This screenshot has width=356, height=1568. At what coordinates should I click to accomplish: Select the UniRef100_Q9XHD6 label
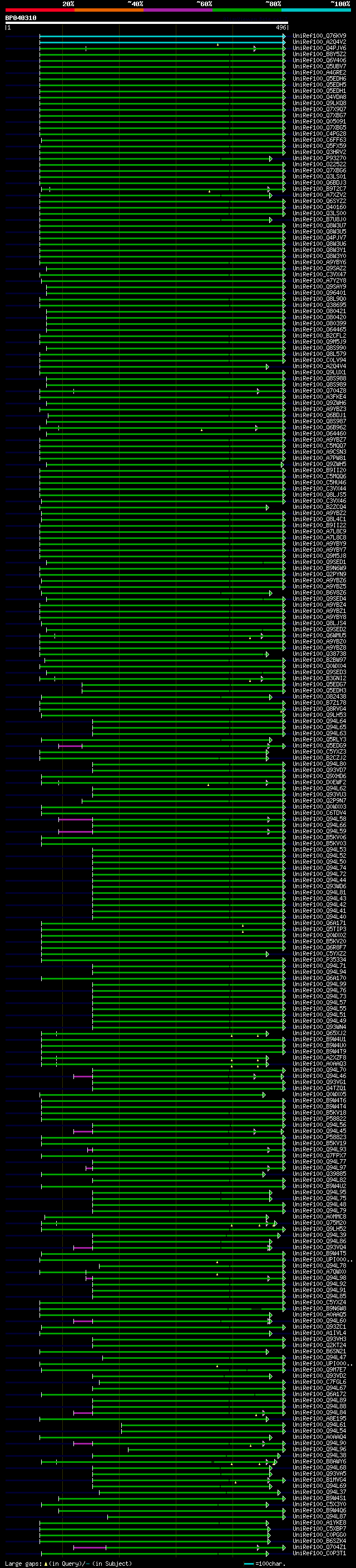(319, 776)
